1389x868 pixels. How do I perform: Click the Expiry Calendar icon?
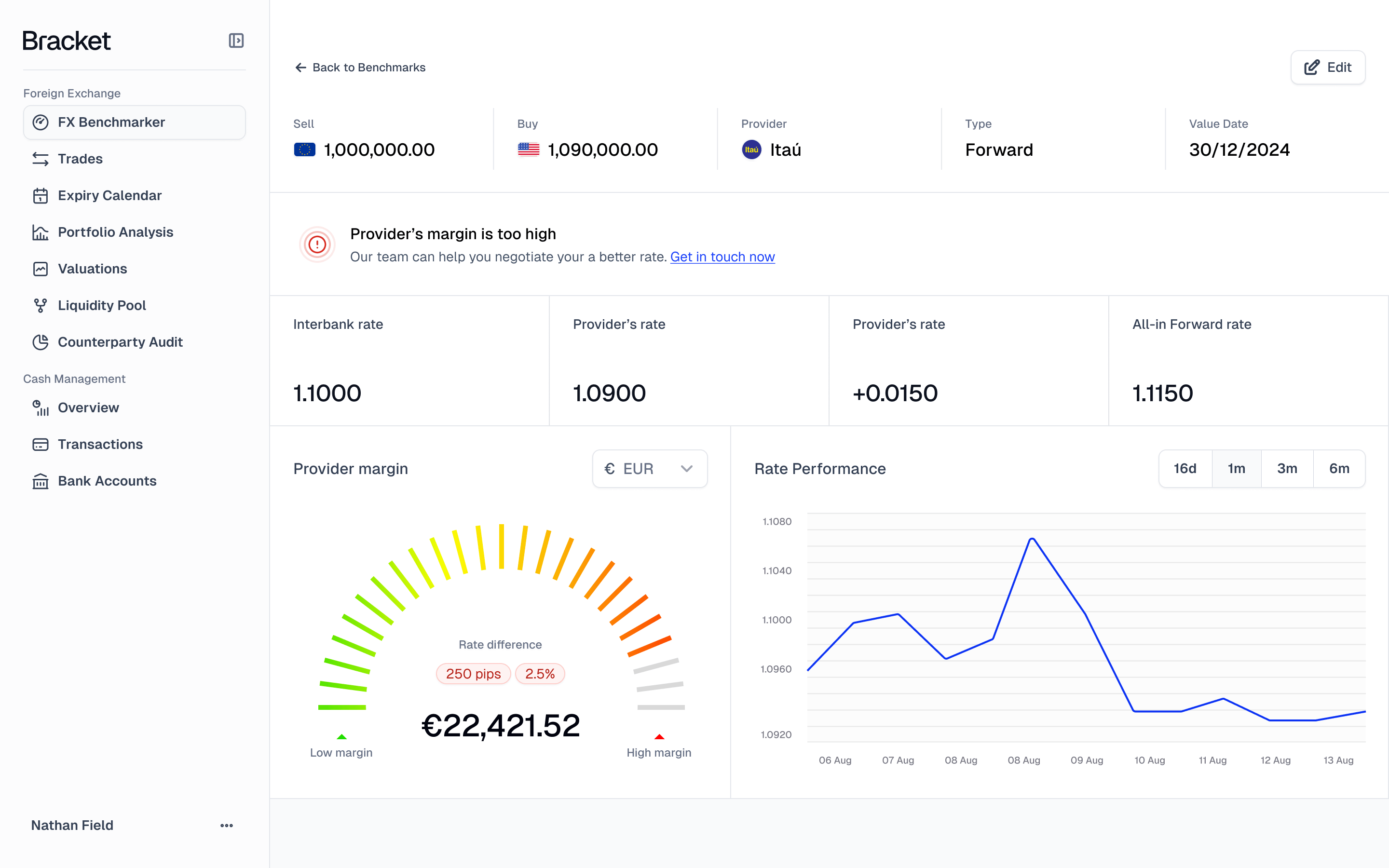click(x=40, y=196)
